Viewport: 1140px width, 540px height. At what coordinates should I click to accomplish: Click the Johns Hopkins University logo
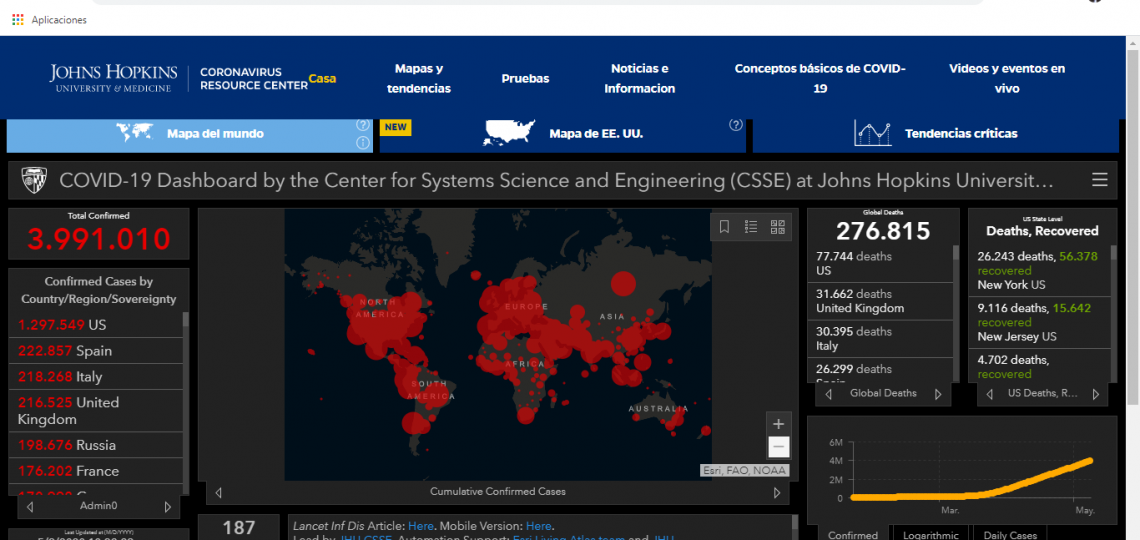click(x=113, y=78)
